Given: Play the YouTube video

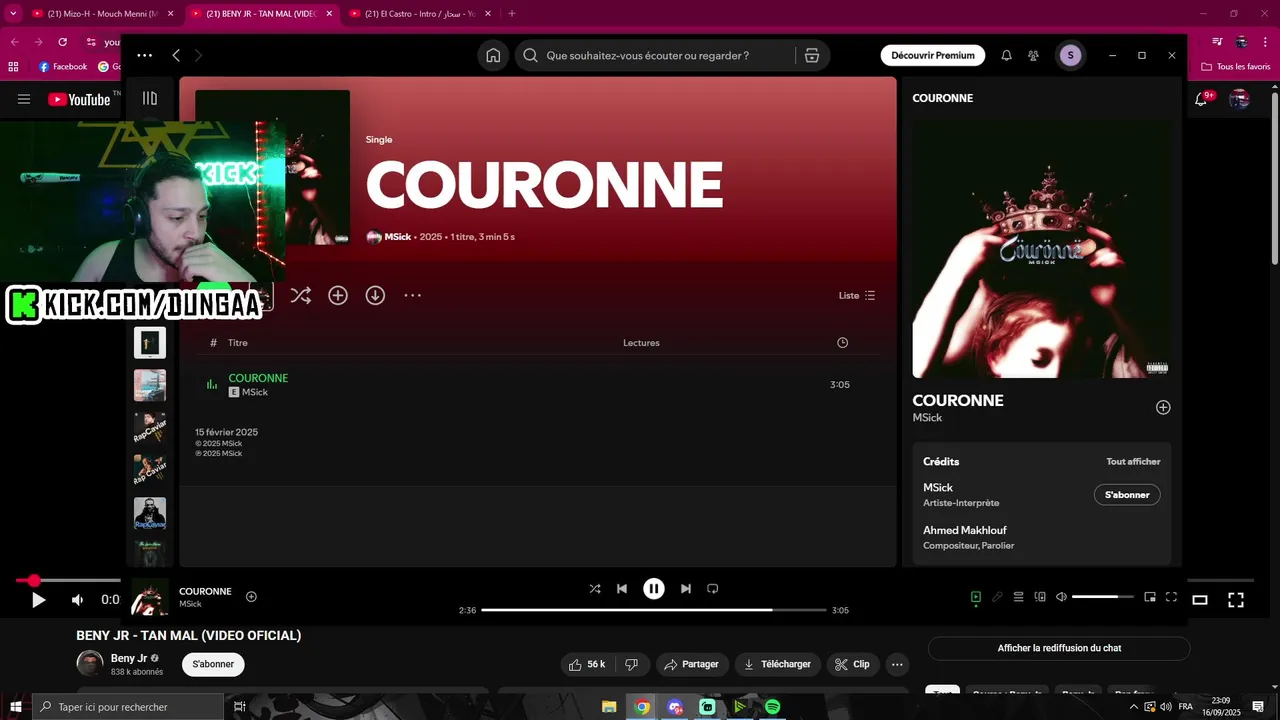Looking at the screenshot, I should coord(38,600).
